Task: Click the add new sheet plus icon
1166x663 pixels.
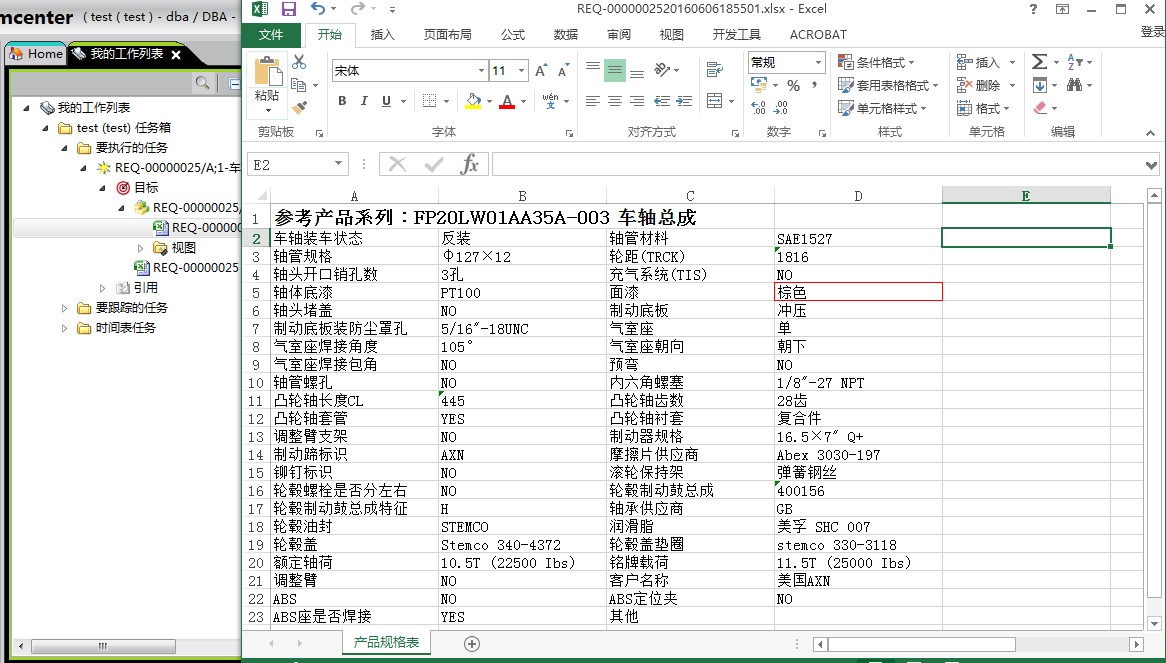Action: tap(472, 644)
